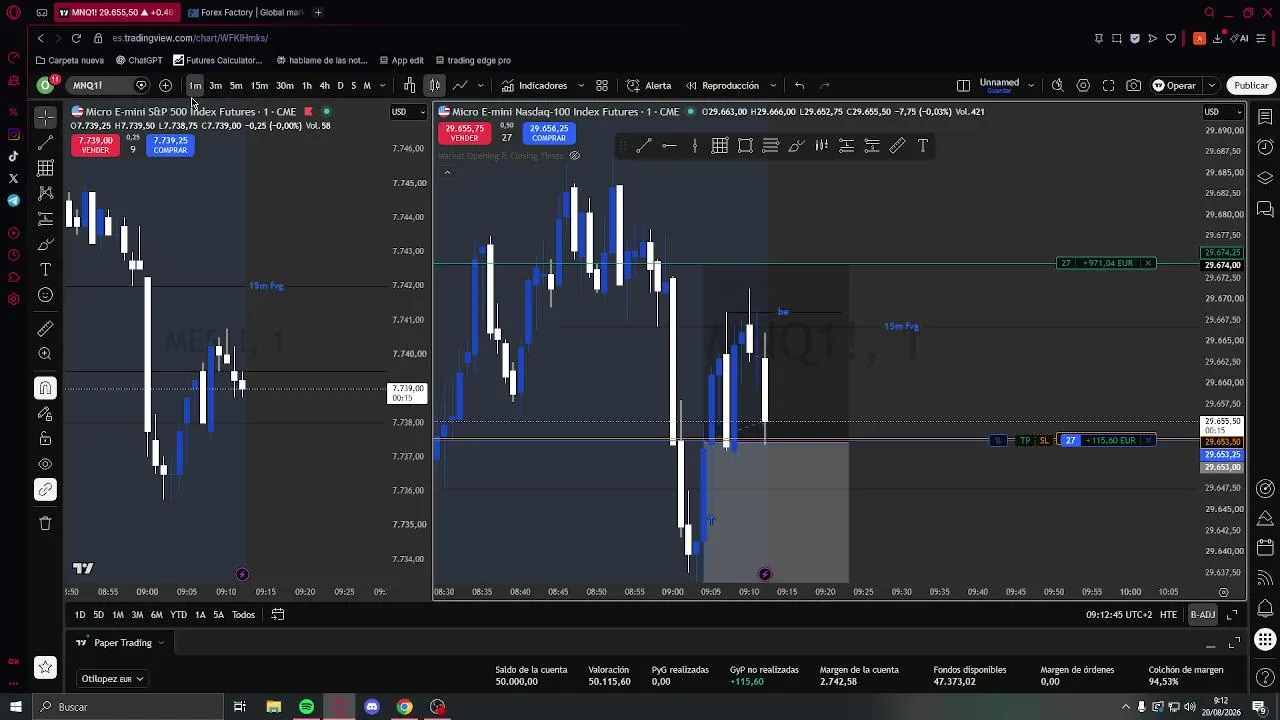
Task: Open the go to date calendar icon
Action: pos(278,615)
